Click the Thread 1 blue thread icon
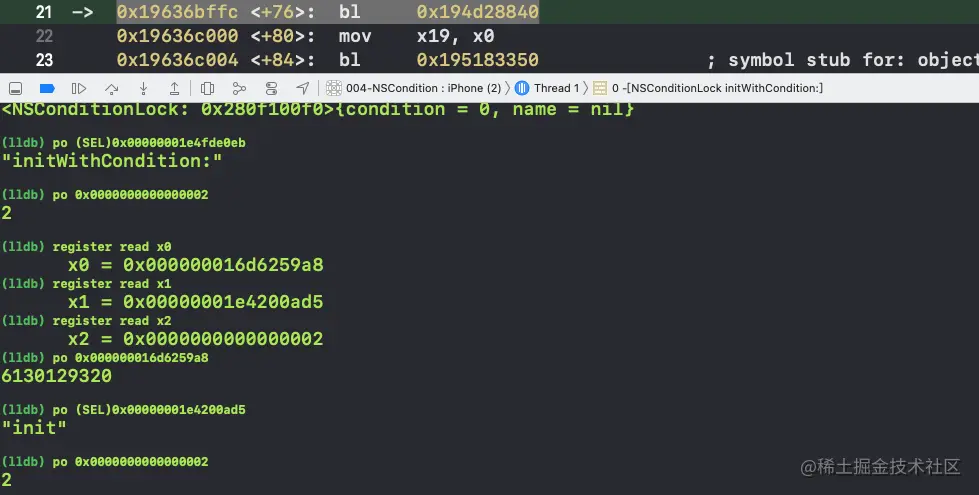The height and width of the screenshot is (495, 979). coord(522,88)
